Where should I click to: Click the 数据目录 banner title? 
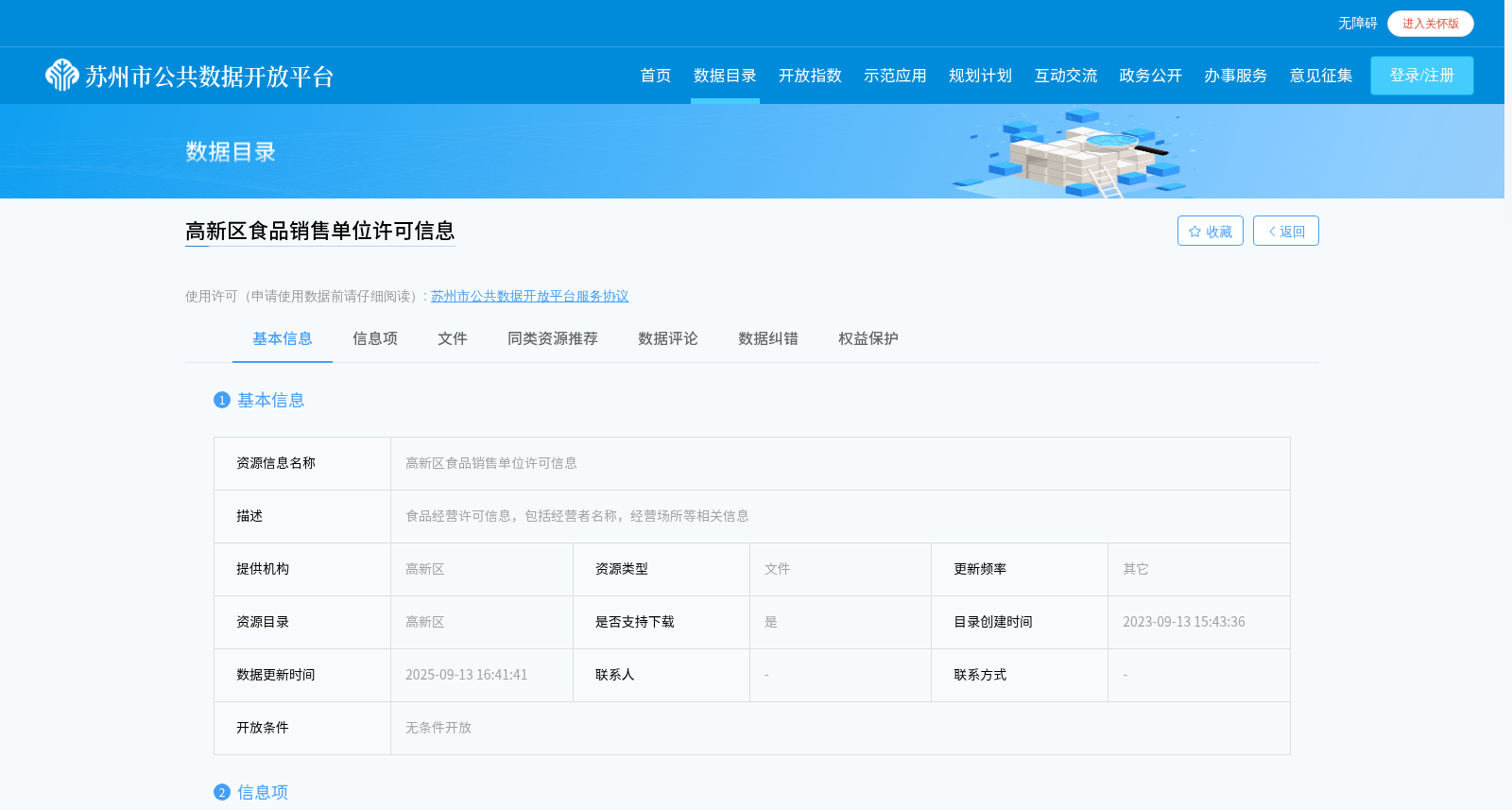point(231,151)
